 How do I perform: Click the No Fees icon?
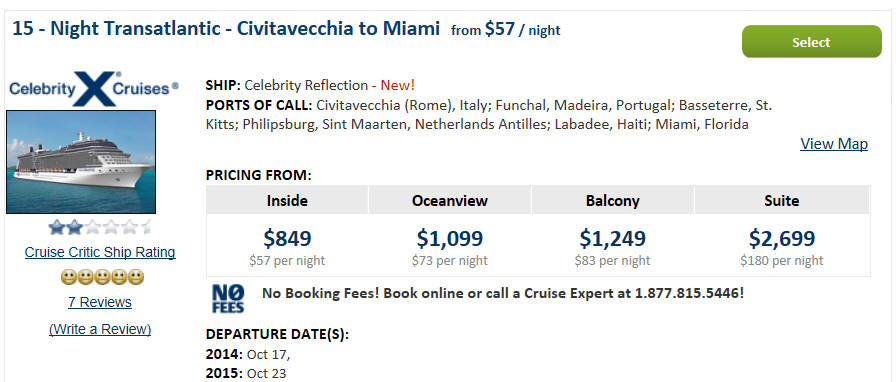228,299
